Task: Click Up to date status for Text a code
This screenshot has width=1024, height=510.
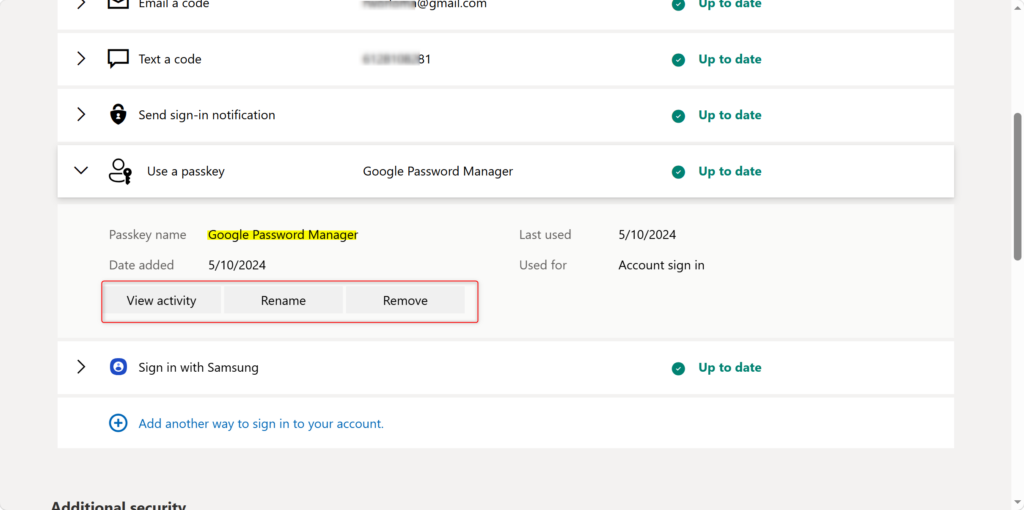Action: tap(729, 59)
